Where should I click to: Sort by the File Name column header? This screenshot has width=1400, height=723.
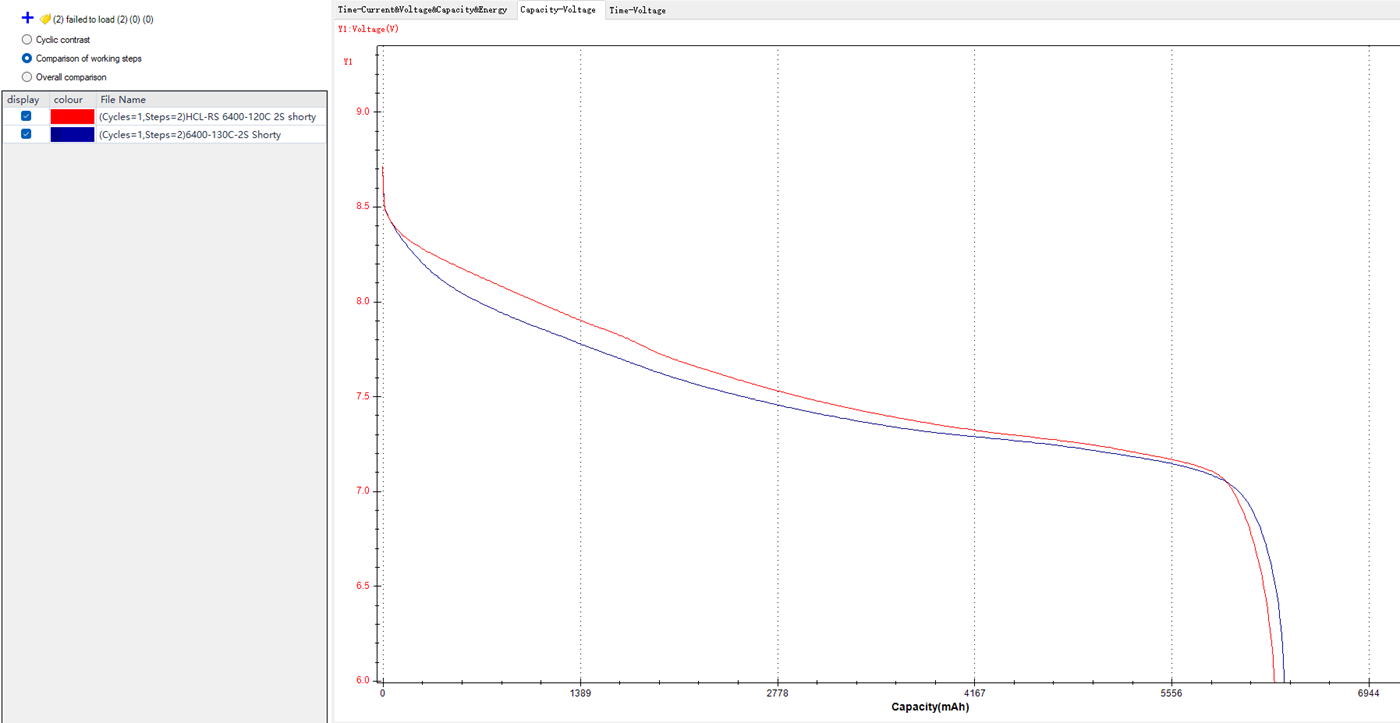pyautogui.click(x=123, y=100)
